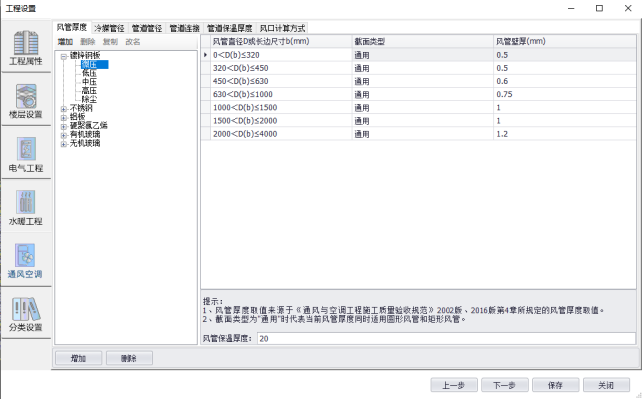Image resolution: width=642 pixels, height=399 pixels.
Task: Proceed with the 下一步 button
Action: tap(504, 385)
